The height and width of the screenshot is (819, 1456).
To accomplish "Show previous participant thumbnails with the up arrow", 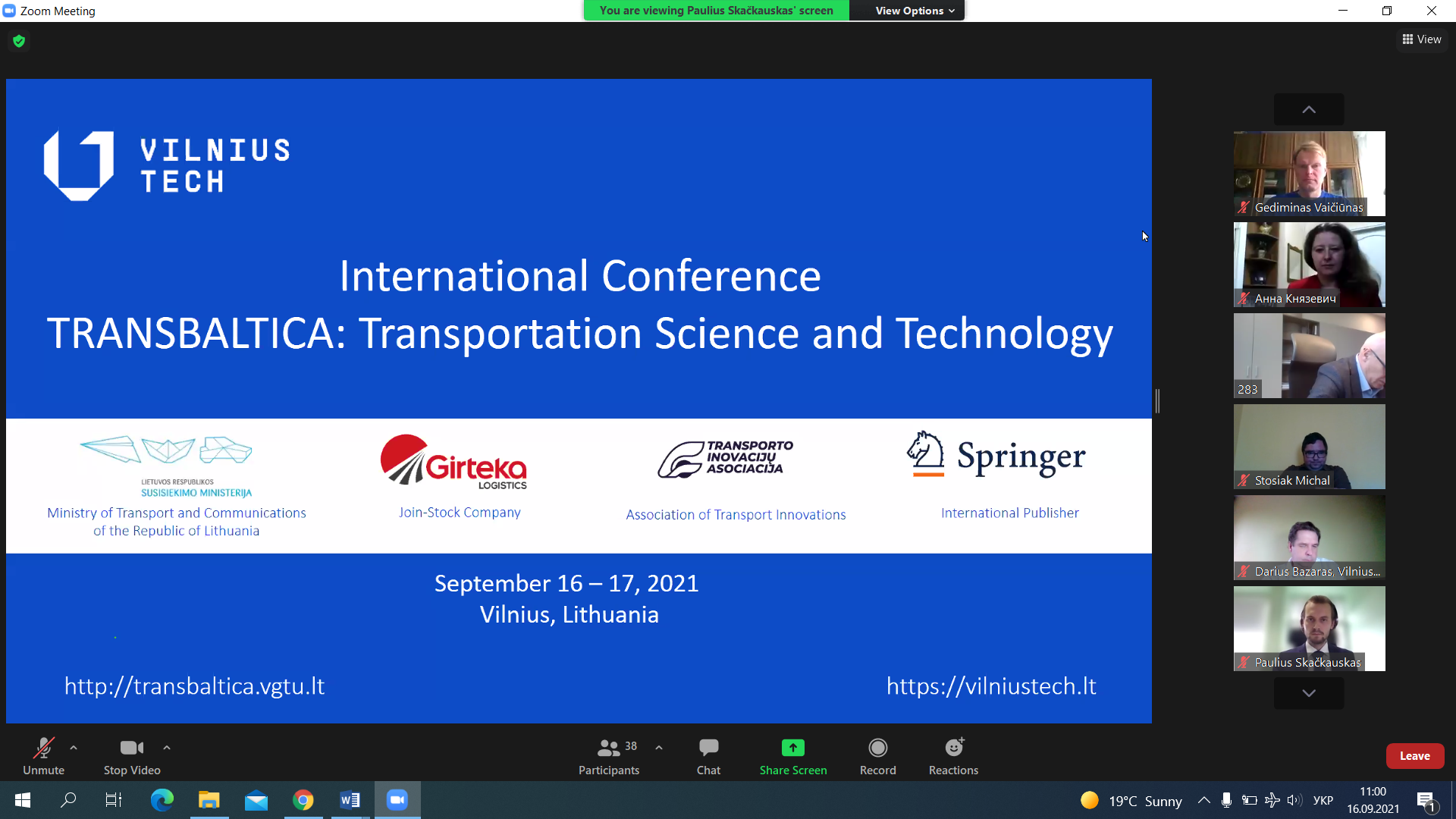I will [x=1309, y=110].
